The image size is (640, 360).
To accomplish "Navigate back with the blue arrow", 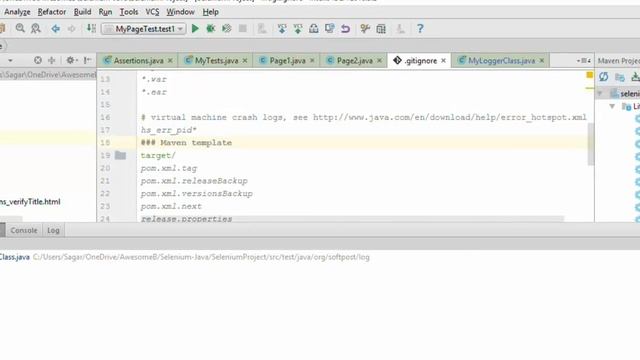I will pyautogui.click(x=56, y=29).
